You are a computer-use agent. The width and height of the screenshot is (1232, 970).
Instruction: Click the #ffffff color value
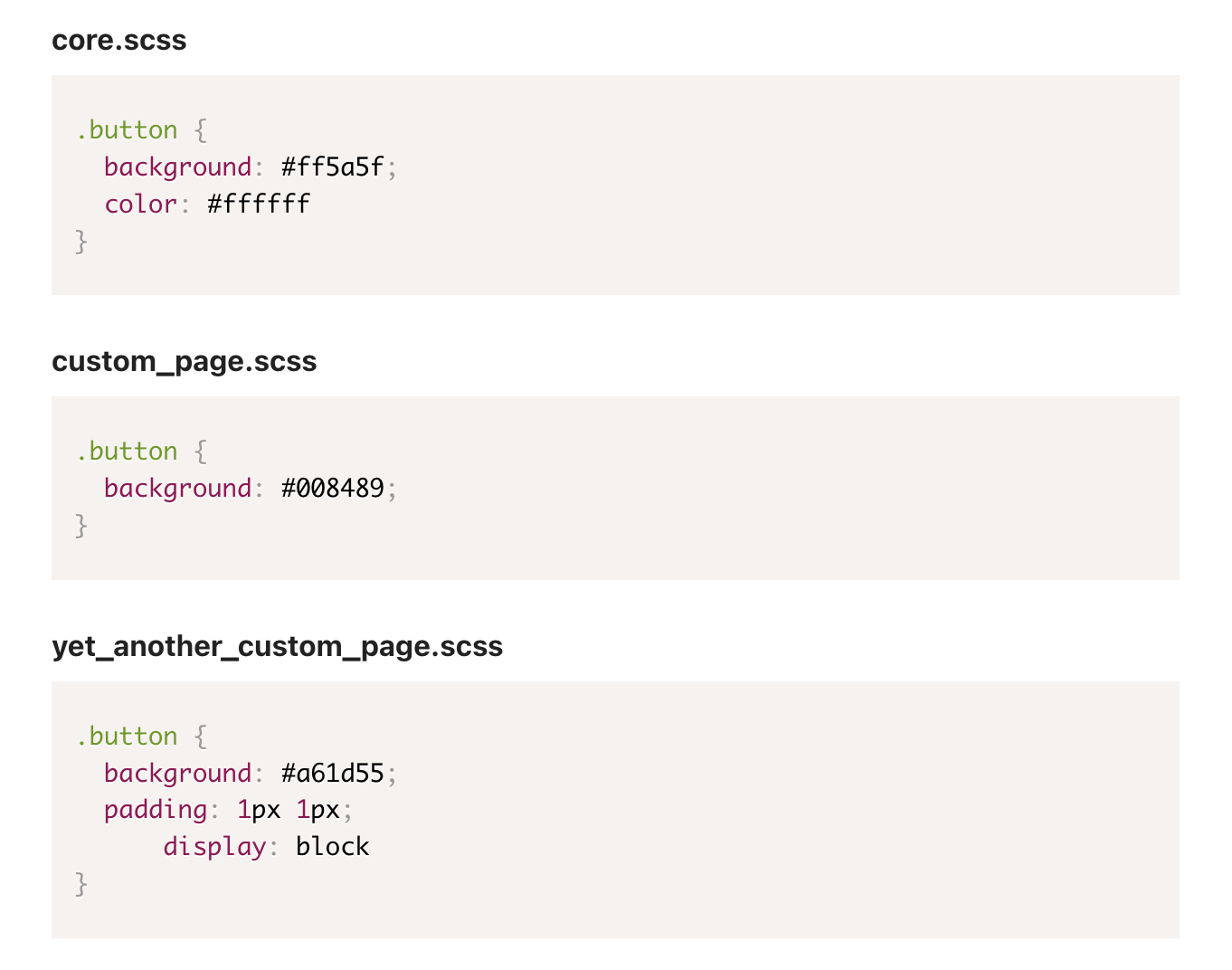pyautogui.click(x=259, y=204)
